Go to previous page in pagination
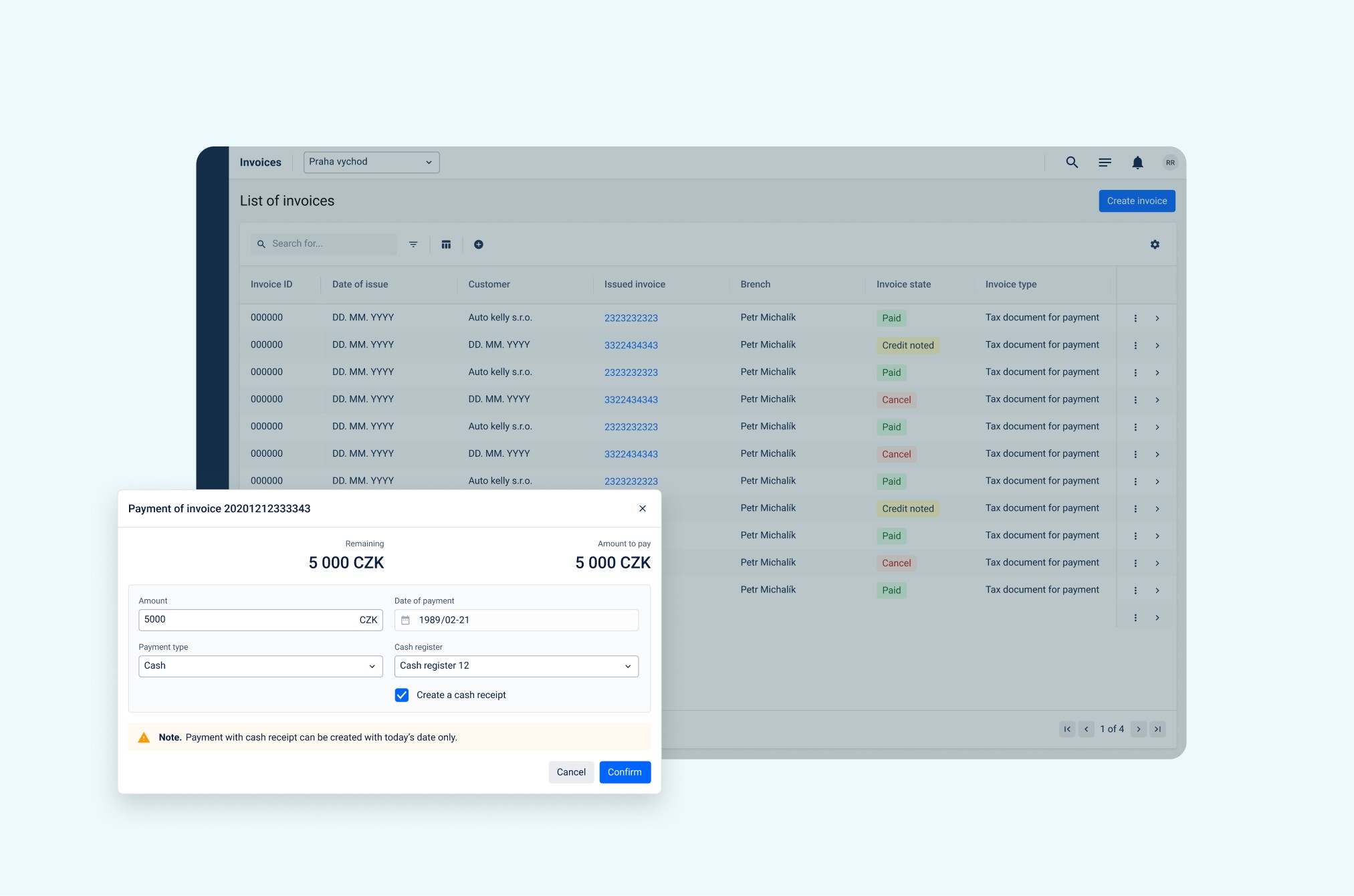 pyautogui.click(x=1087, y=729)
